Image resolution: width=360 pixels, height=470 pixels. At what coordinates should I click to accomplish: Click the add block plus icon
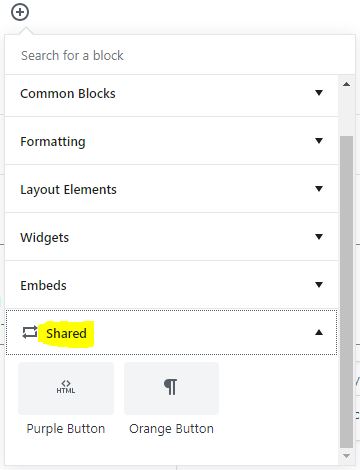tap(20, 12)
